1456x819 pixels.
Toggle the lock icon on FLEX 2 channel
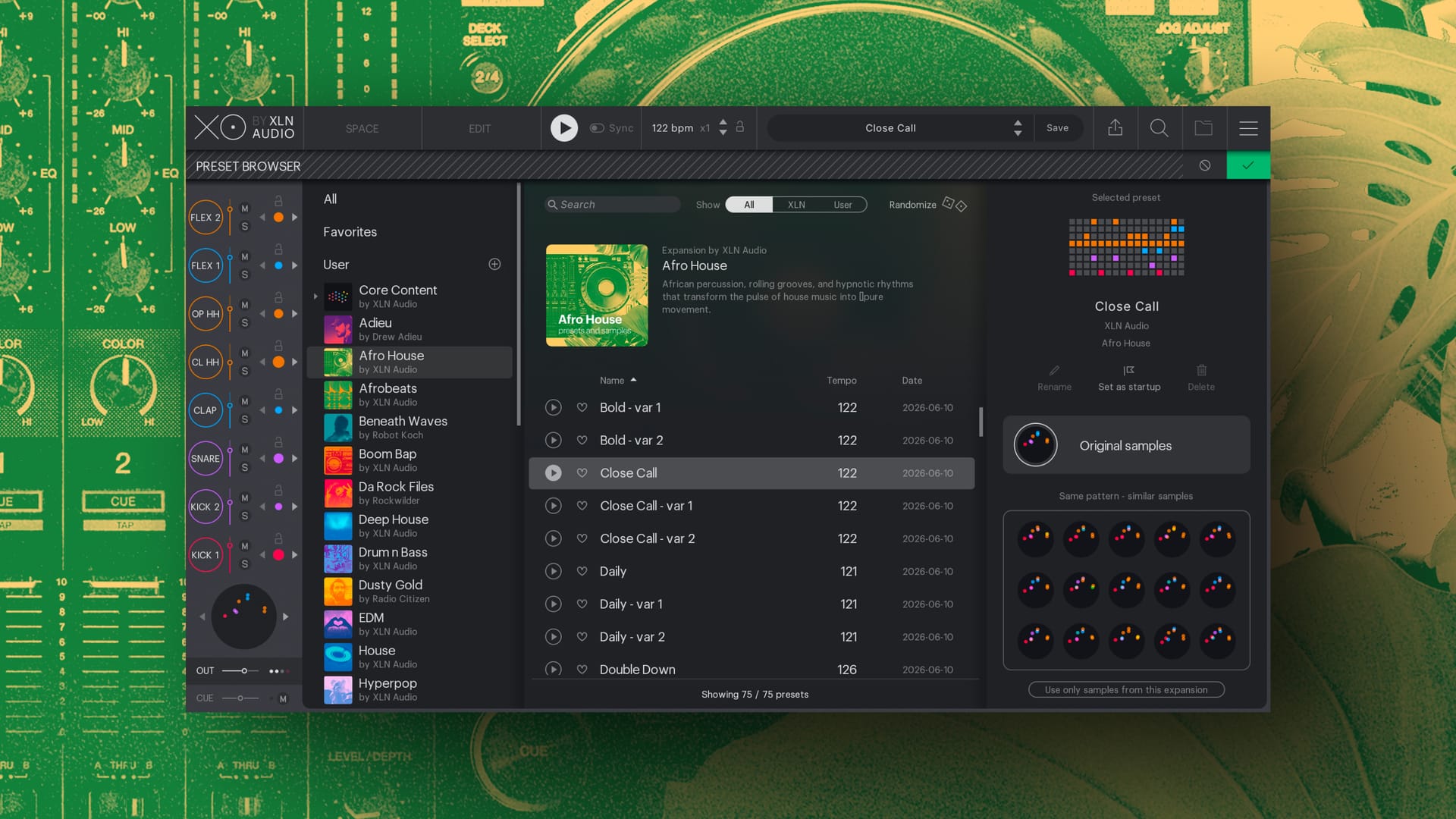coord(278,201)
